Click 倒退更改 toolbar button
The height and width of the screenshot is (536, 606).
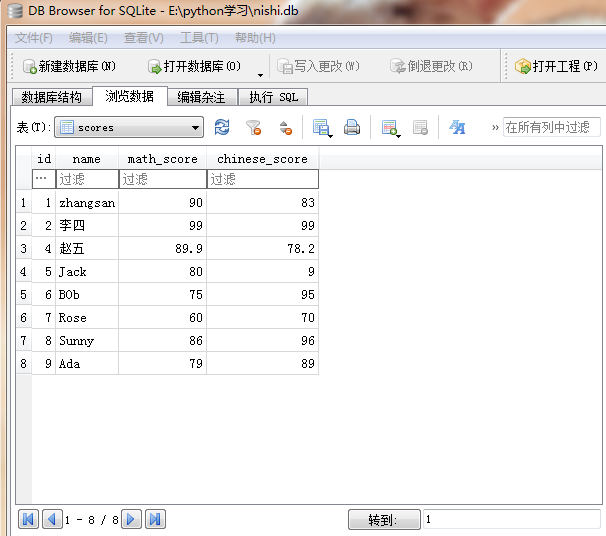pos(431,66)
